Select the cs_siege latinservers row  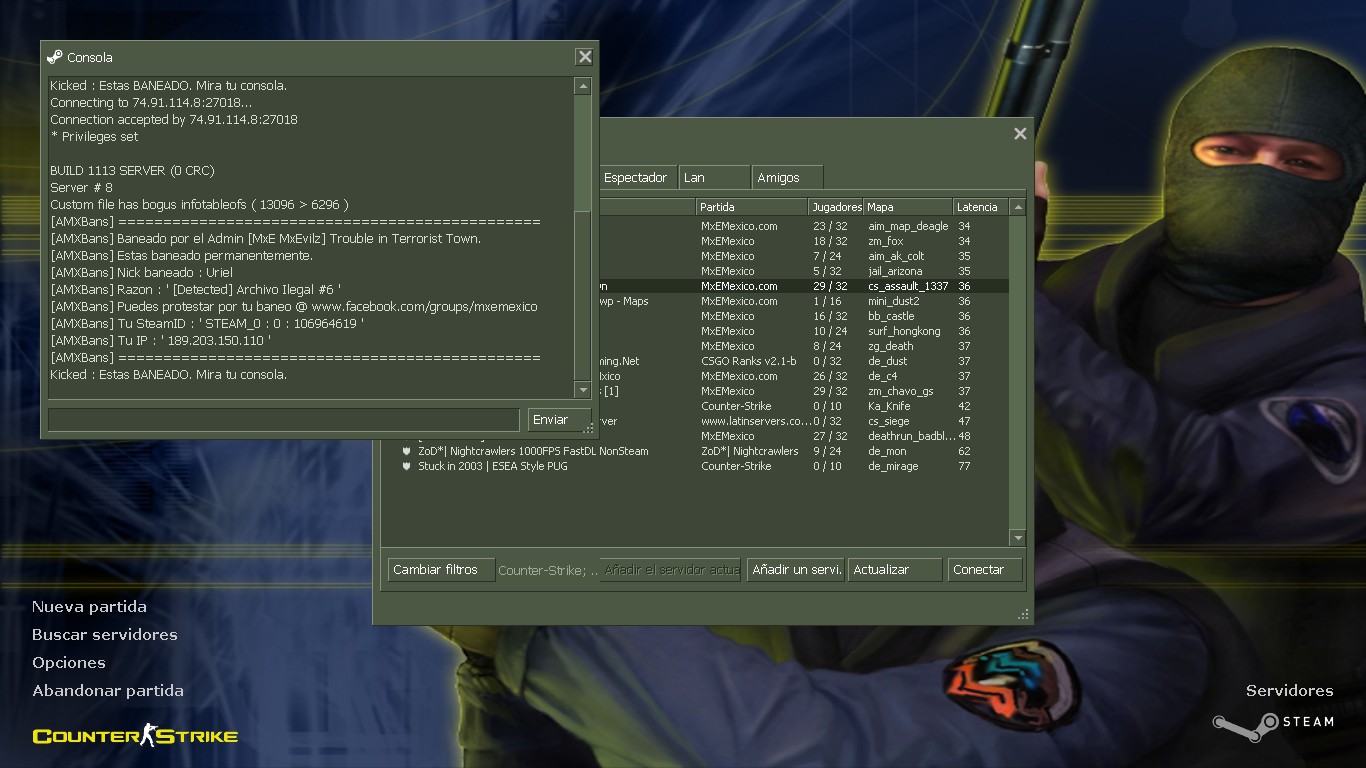pos(803,421)
